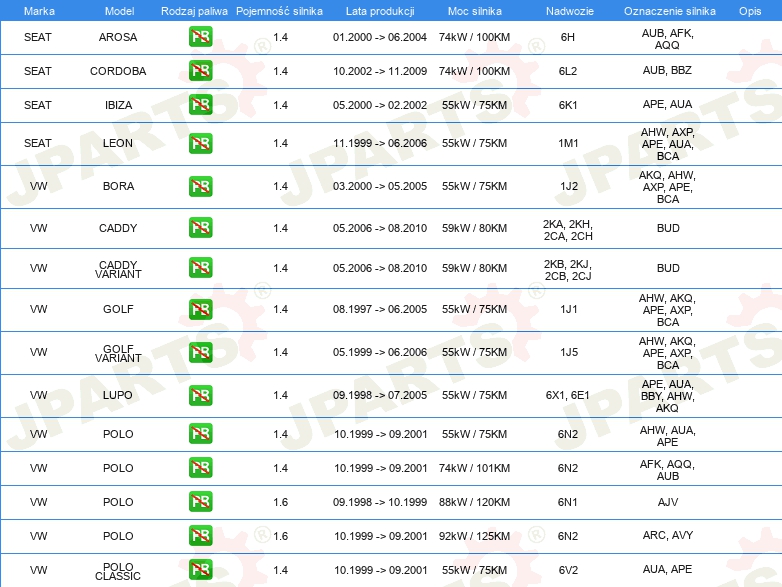Click body code 1J2
This screenshot has height=587, width=782.
point(569,186)
